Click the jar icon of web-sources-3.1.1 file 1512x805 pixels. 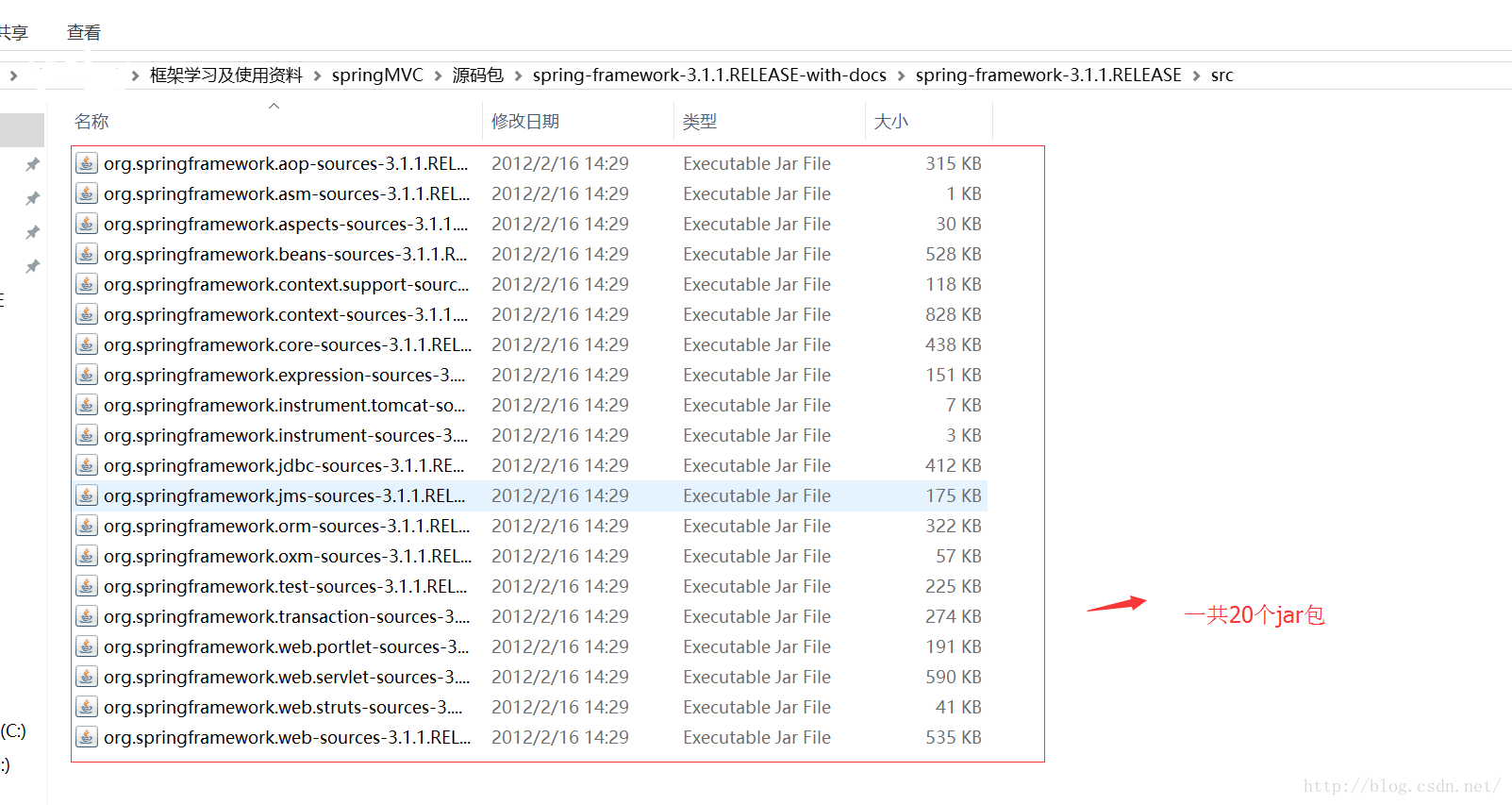87,737
